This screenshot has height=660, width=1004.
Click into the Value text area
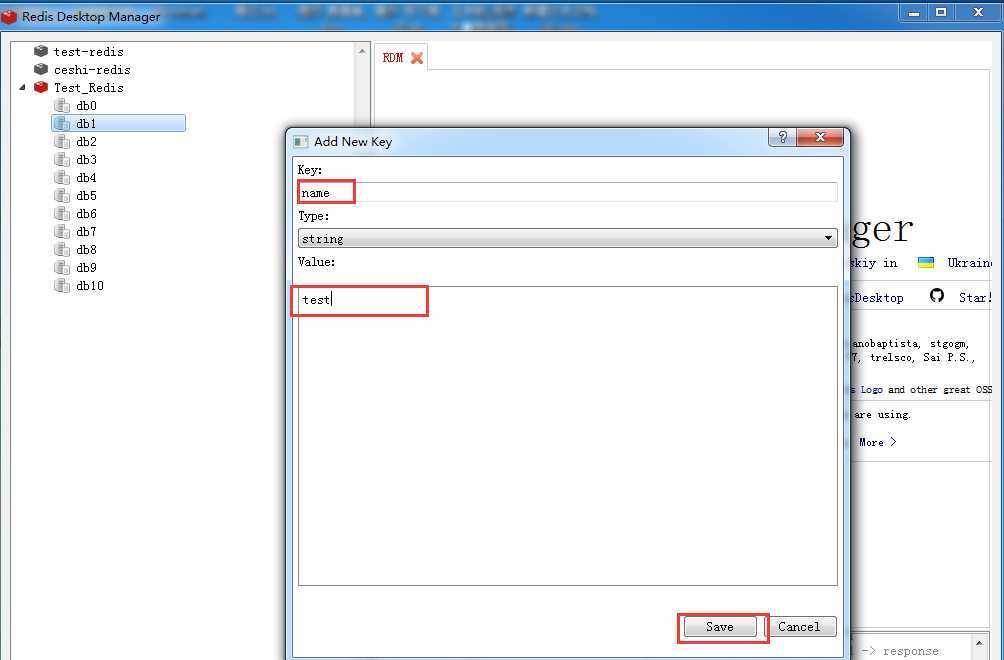tap(567, 435)
